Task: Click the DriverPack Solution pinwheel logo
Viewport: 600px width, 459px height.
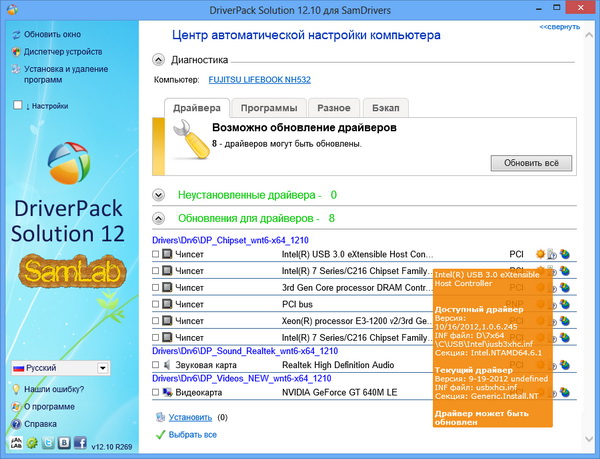Action: 69,163
